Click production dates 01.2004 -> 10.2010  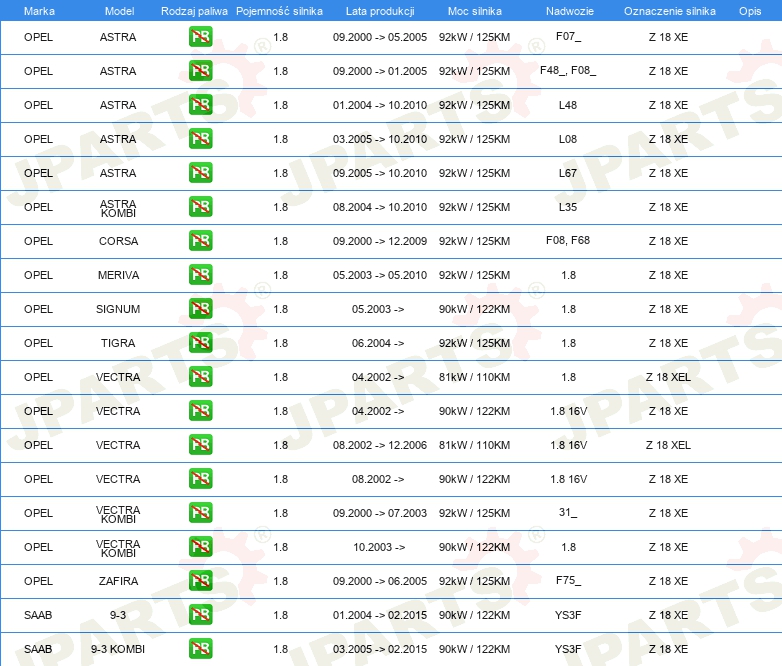(380, 105)
